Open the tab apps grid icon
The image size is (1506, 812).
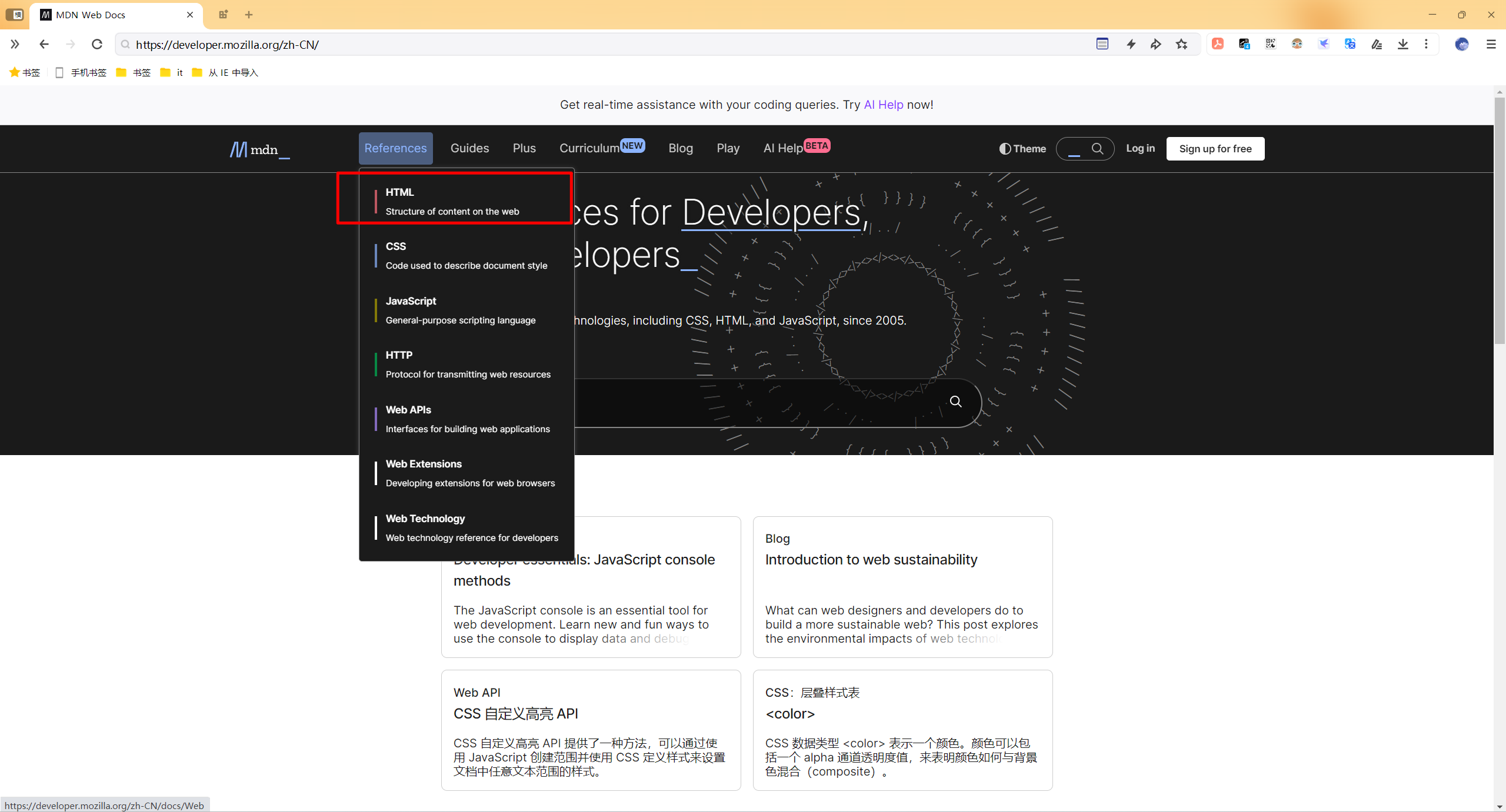coord(223,15)
